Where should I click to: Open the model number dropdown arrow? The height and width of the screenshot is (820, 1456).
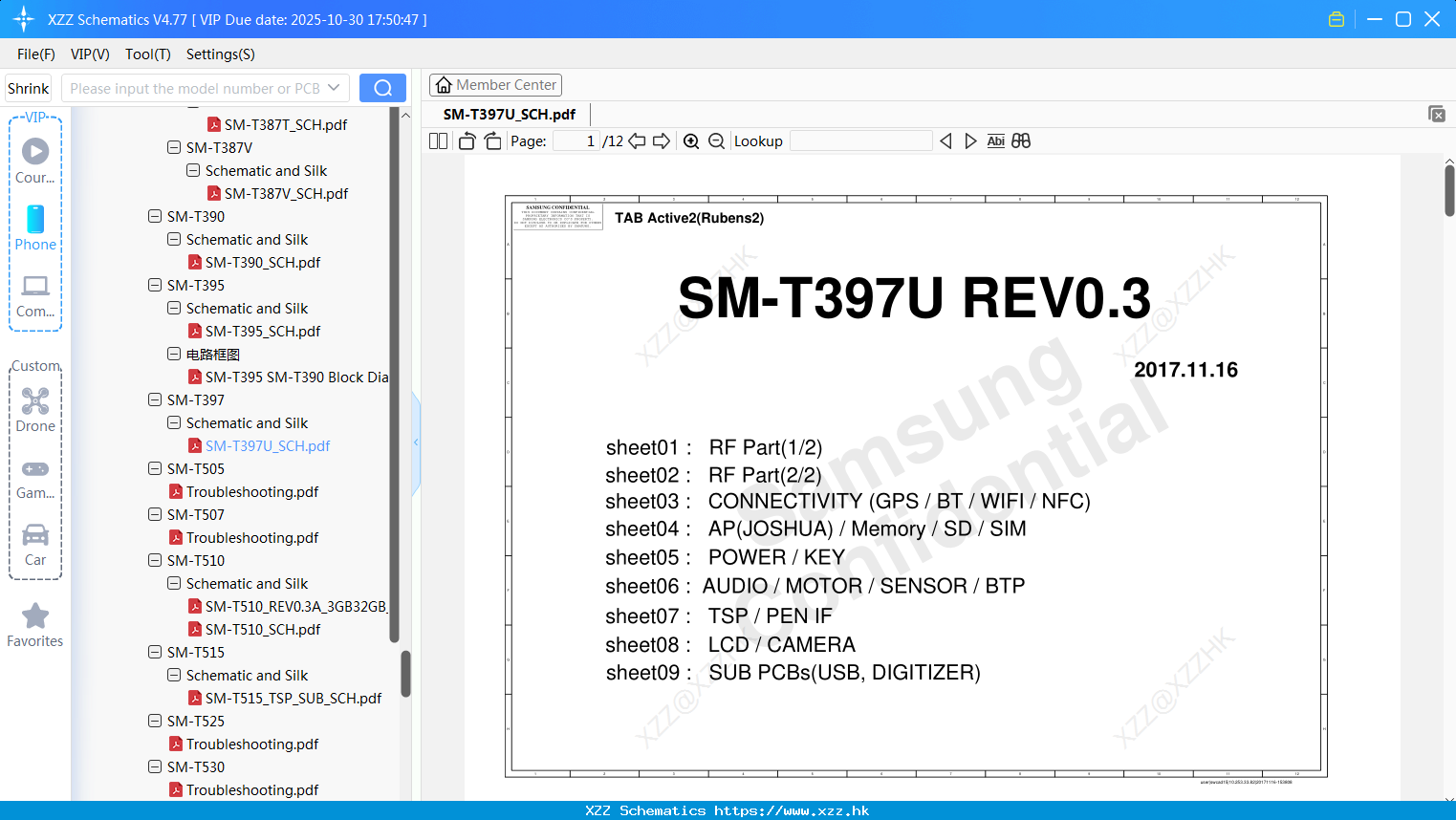pos(334,88)
